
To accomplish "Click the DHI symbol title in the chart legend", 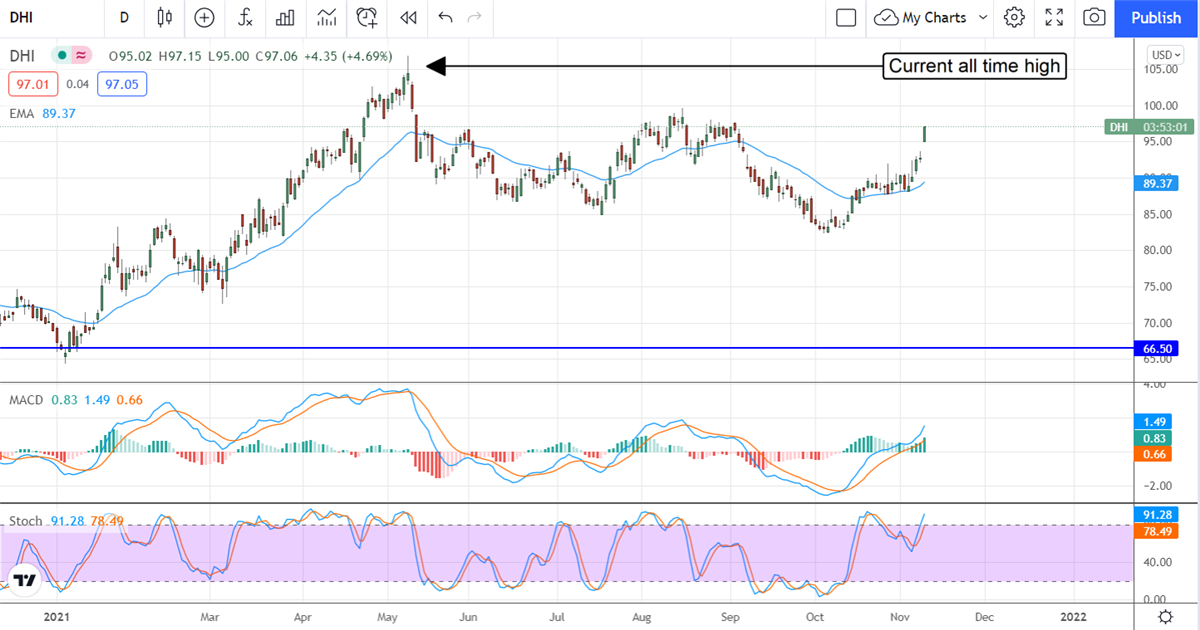I will 24,56.
